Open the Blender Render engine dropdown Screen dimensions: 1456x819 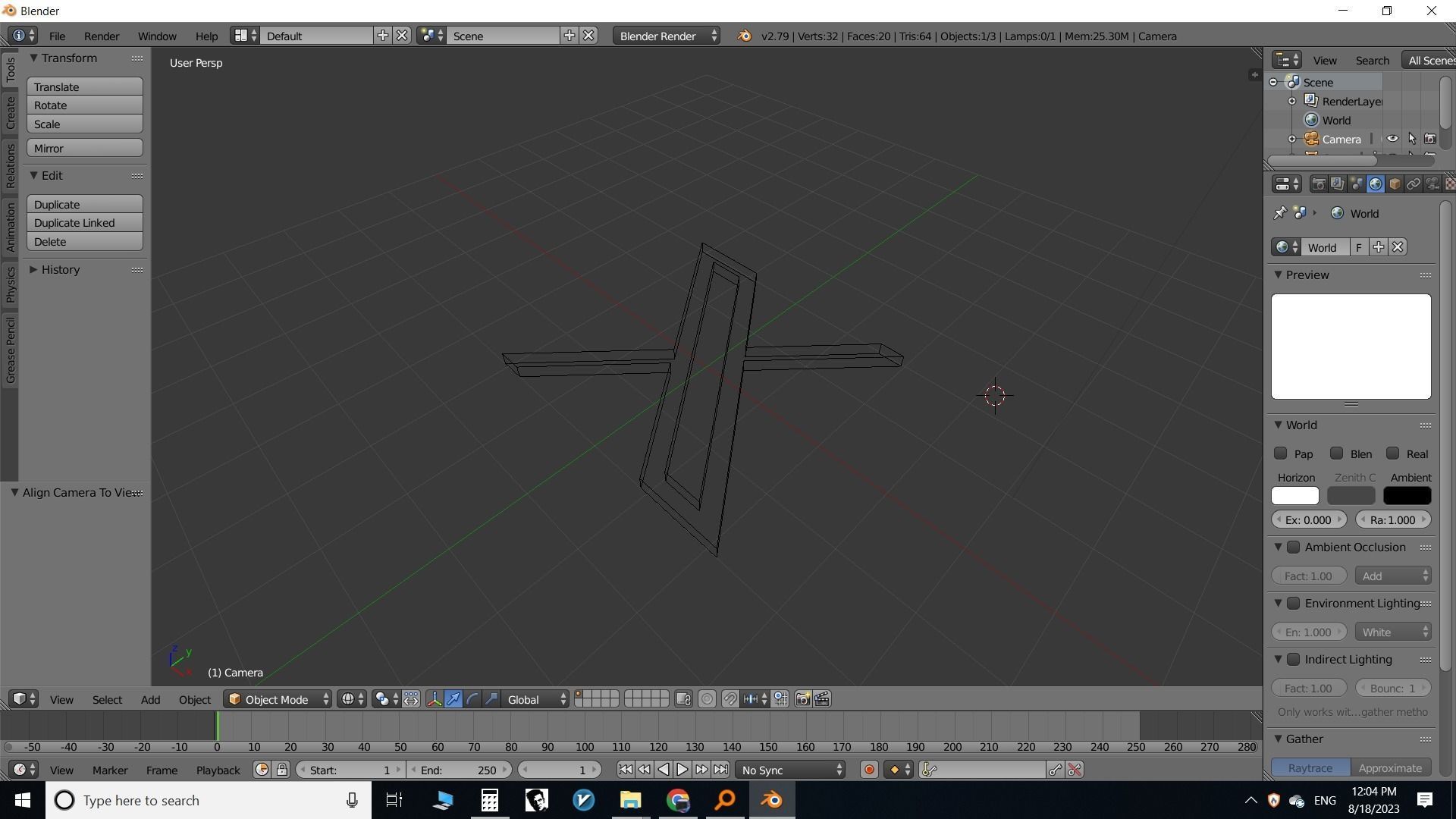tap(667, 36)
